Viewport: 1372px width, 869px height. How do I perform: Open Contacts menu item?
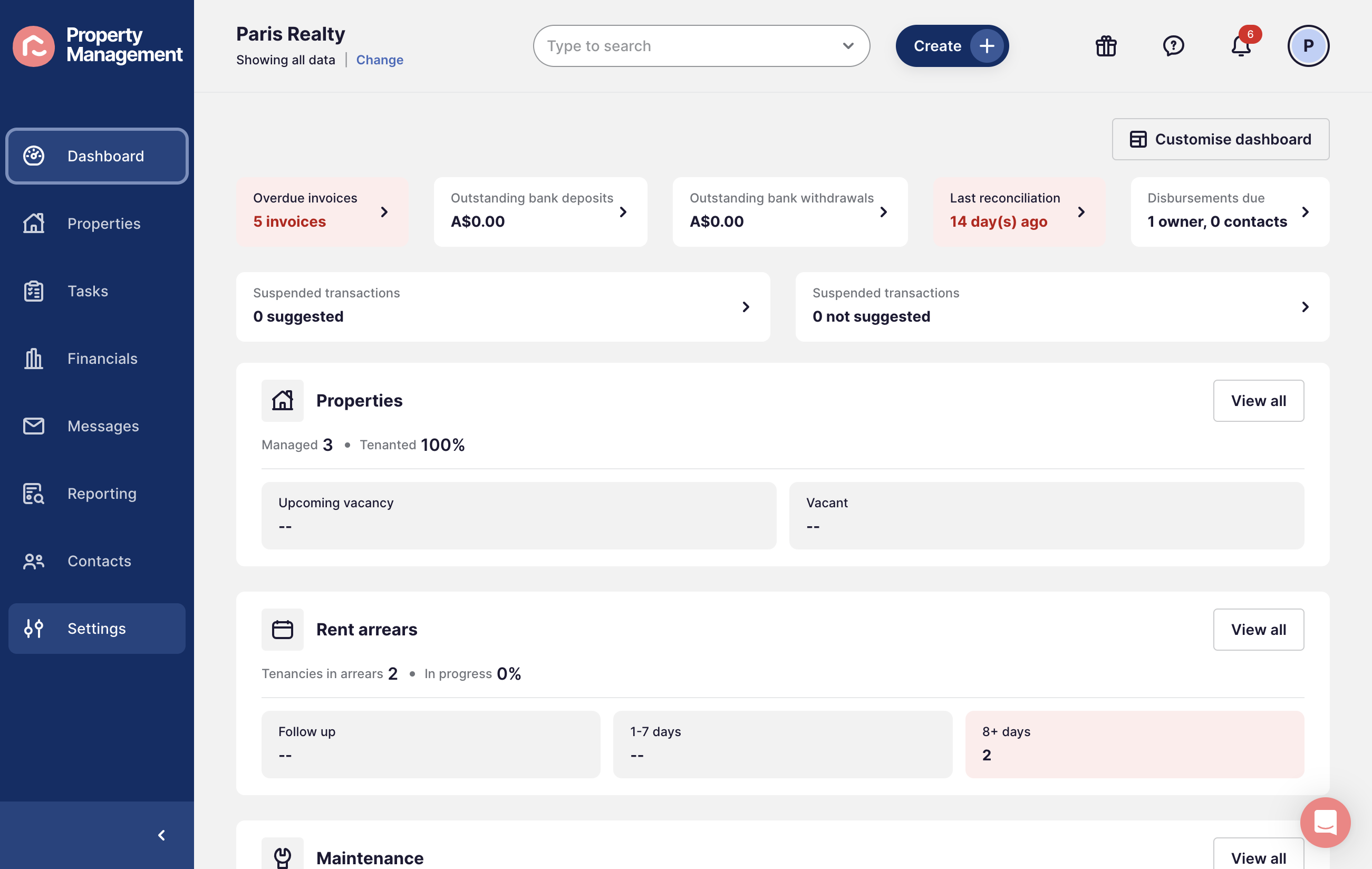(97, 561)
